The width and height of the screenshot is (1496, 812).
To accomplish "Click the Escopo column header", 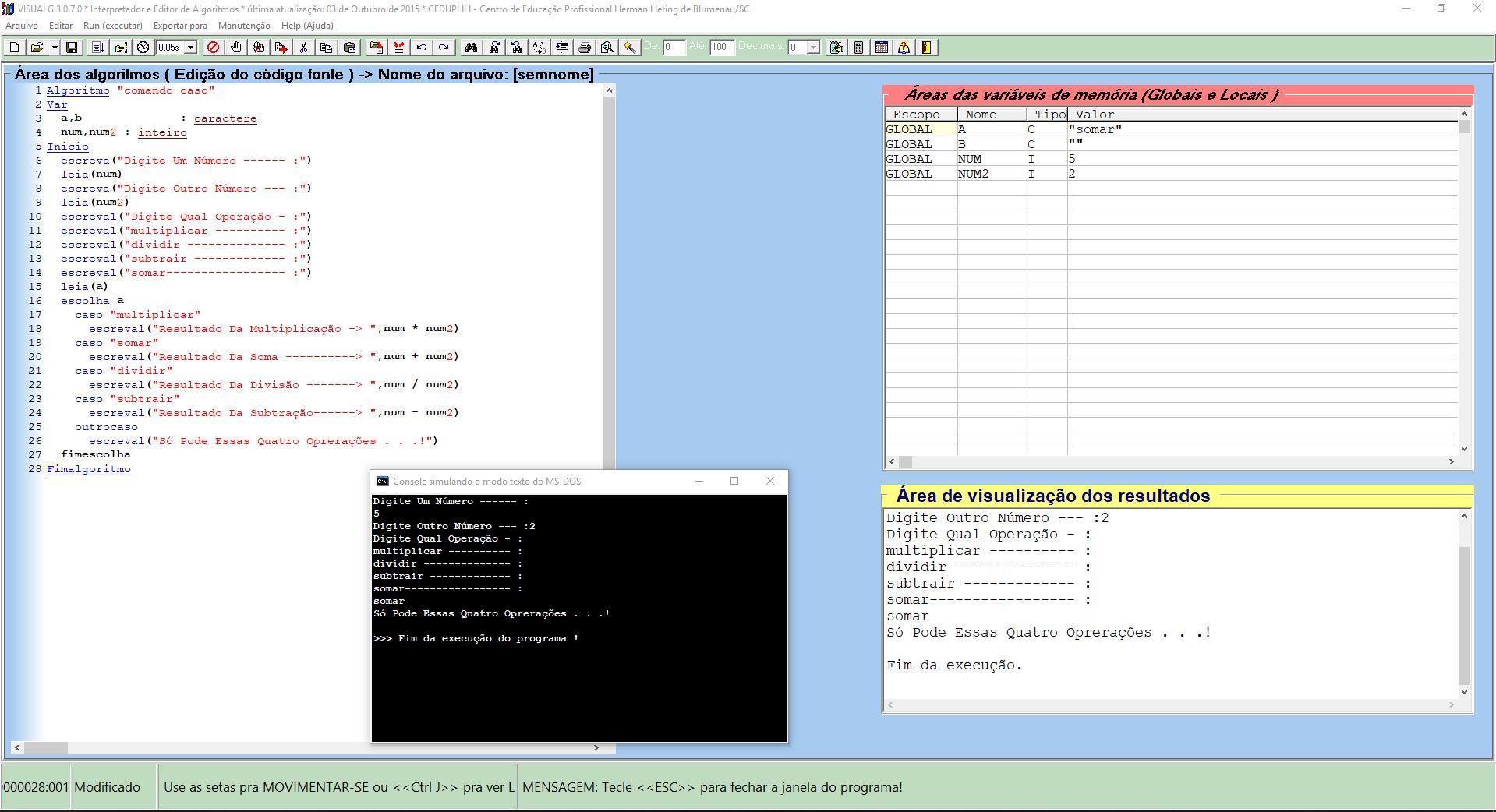I will (x=921, y=115).
